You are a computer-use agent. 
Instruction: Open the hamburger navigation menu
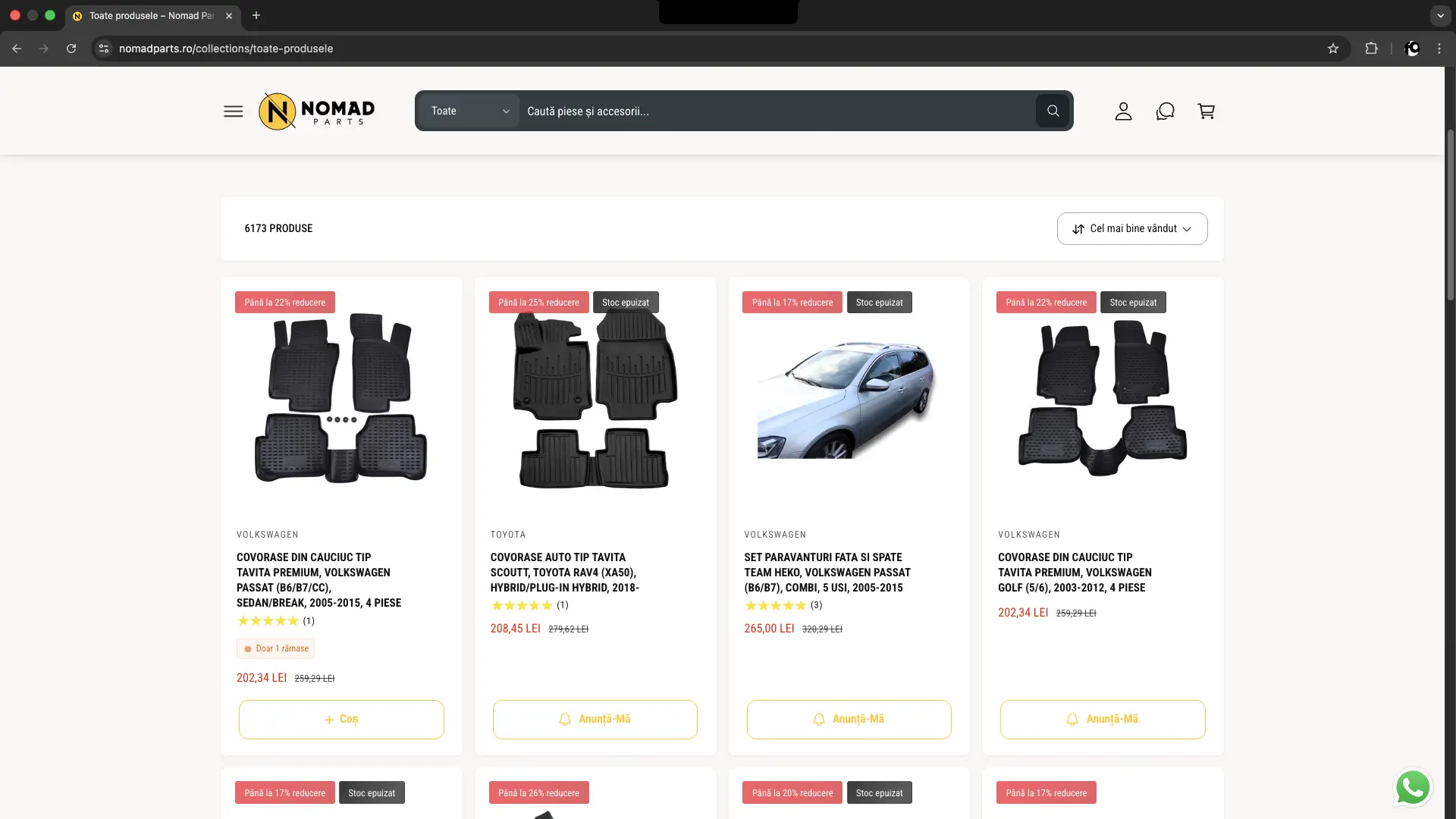point(233,111)
